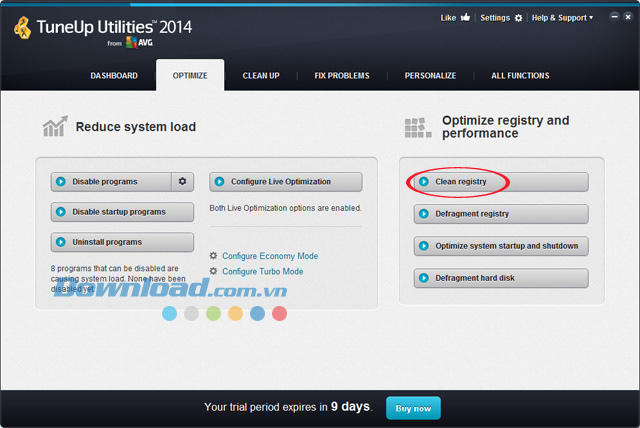Viewport: 640px width, 428px height.
Task: Click the play icon on Disable startup programs
Action: click(61, 212)
